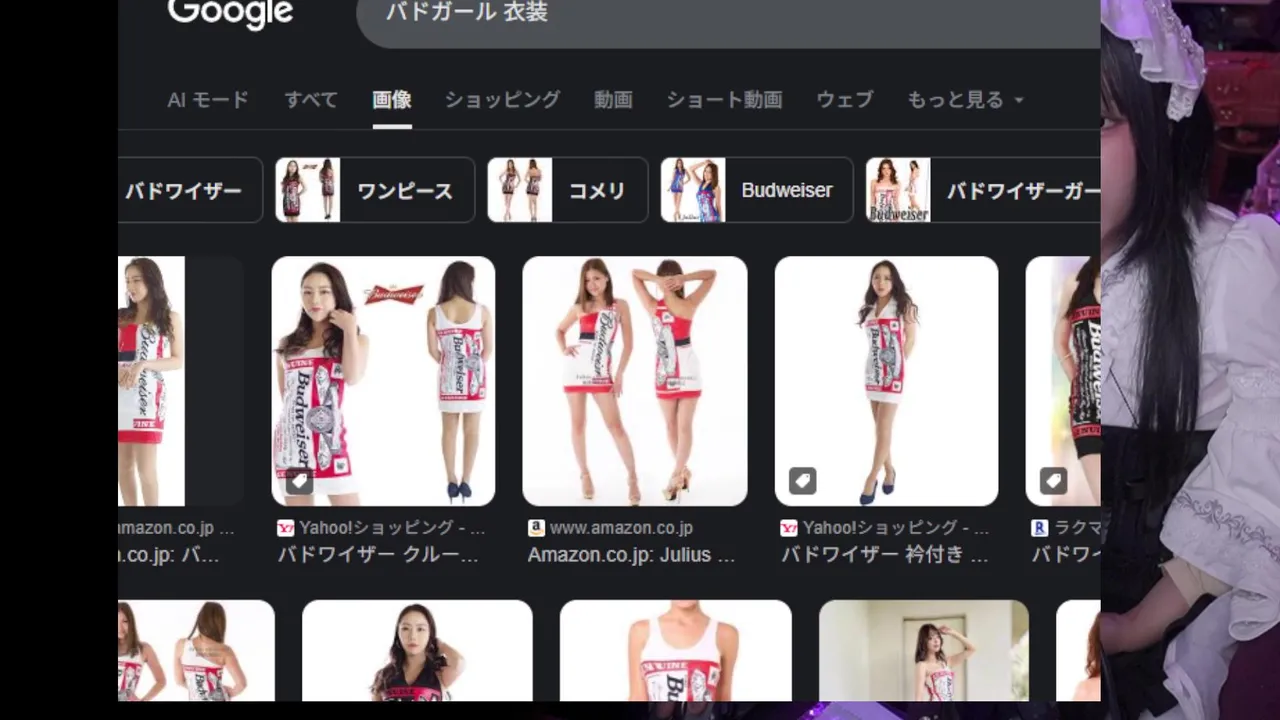This screenshot has height=720, width=1280.
Task: Click the www.amazon.co.jp source text
Action: coord(621,528)
